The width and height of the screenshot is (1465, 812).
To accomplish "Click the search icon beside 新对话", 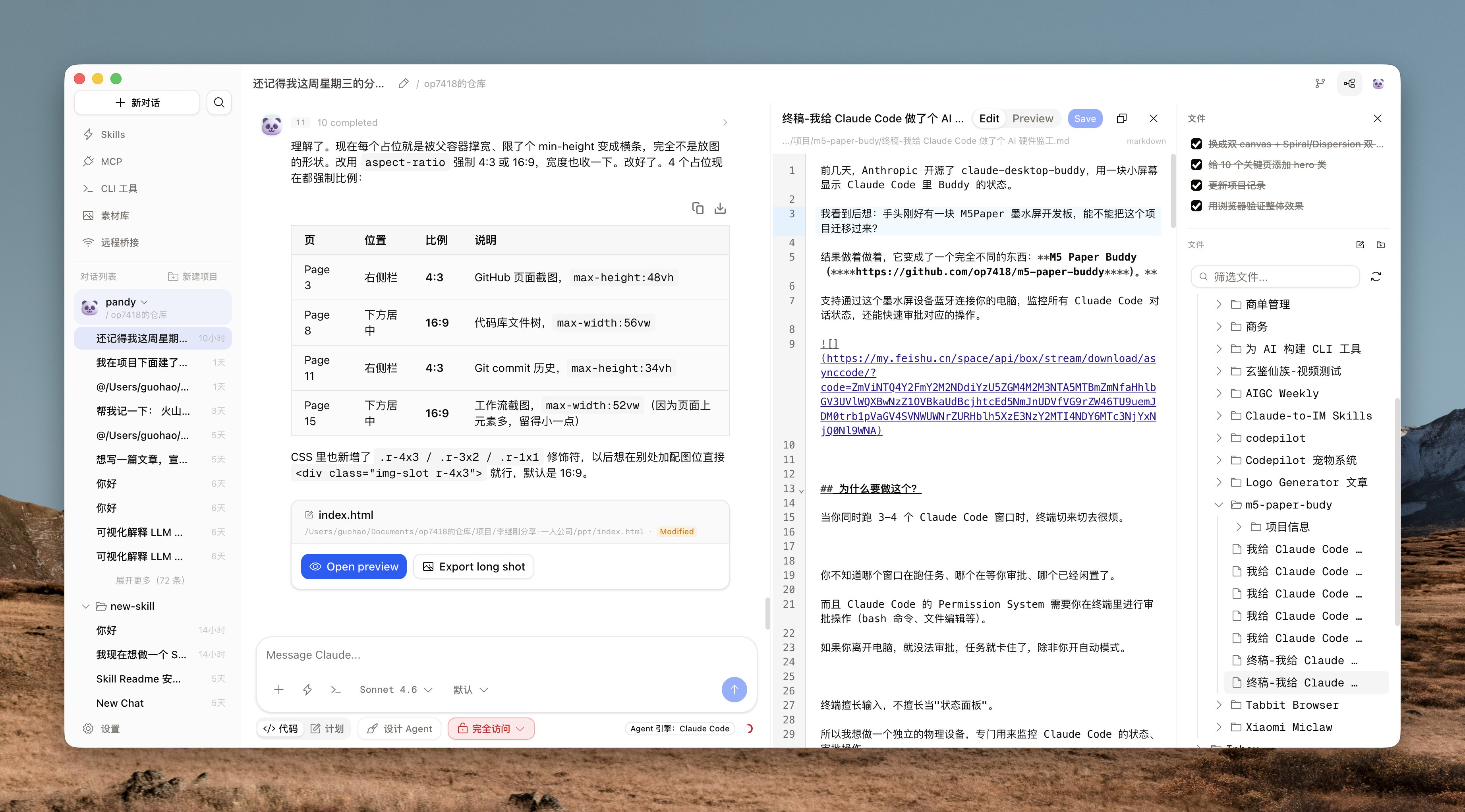I will pos(219,102).
